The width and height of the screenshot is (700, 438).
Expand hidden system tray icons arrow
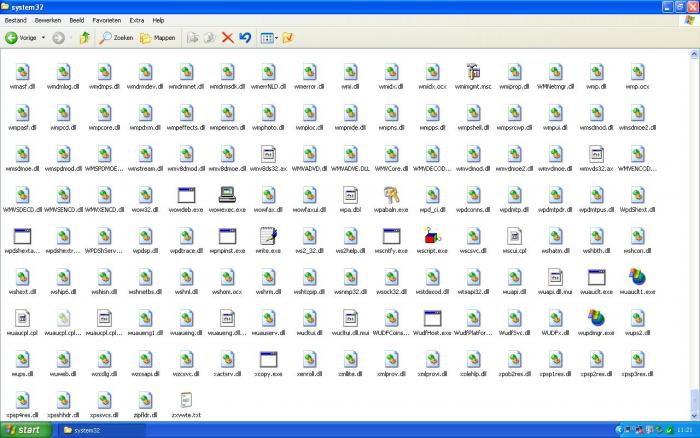[x=619, y=430]
